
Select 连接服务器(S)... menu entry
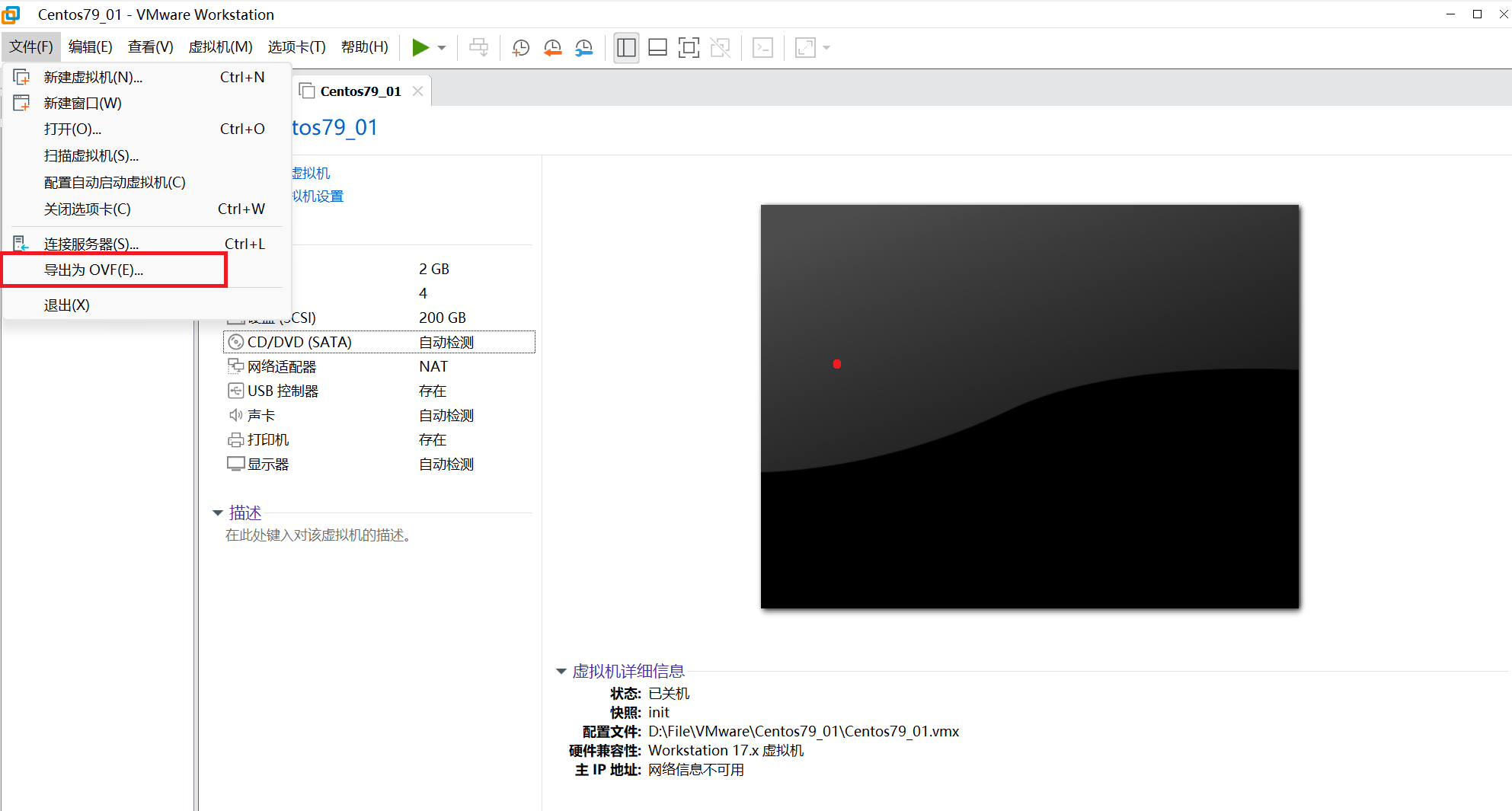[146, 244]
